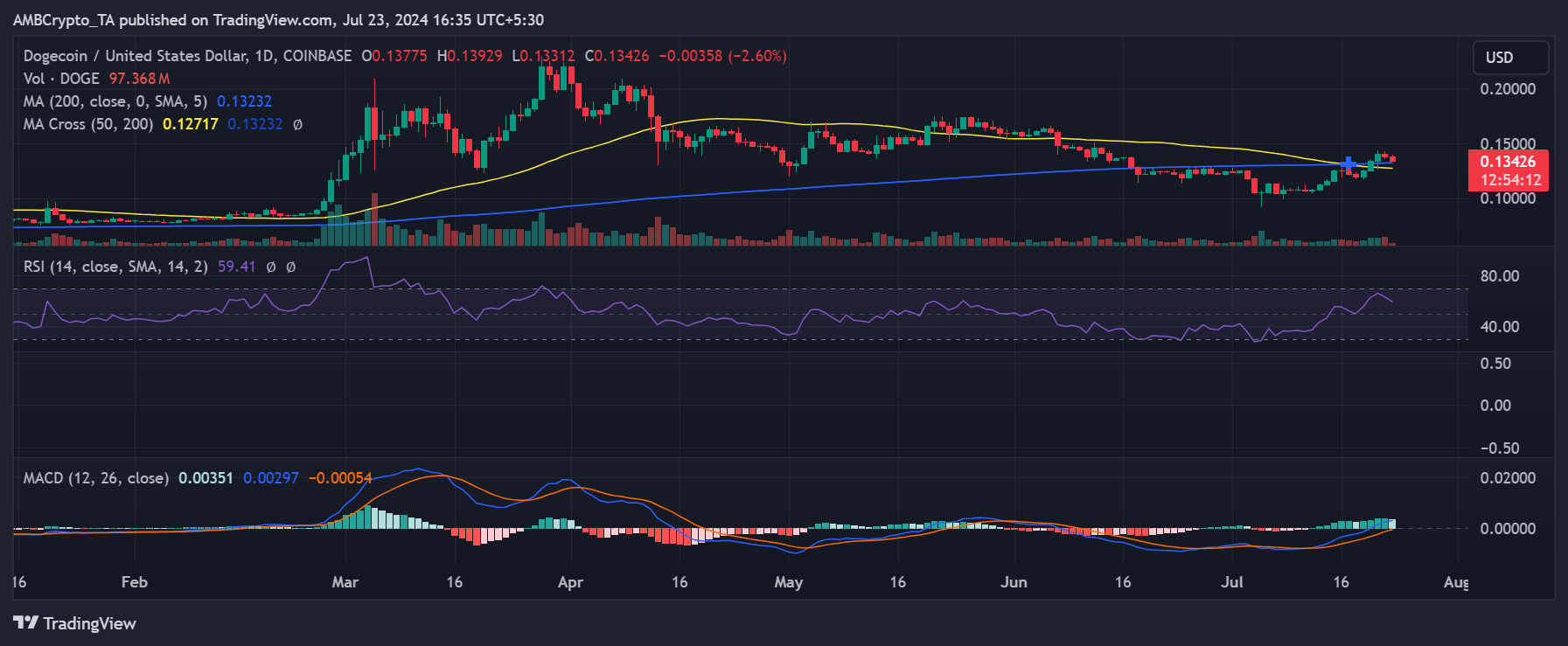Click the 0.02000 MACD axis label

(1508, 478)
